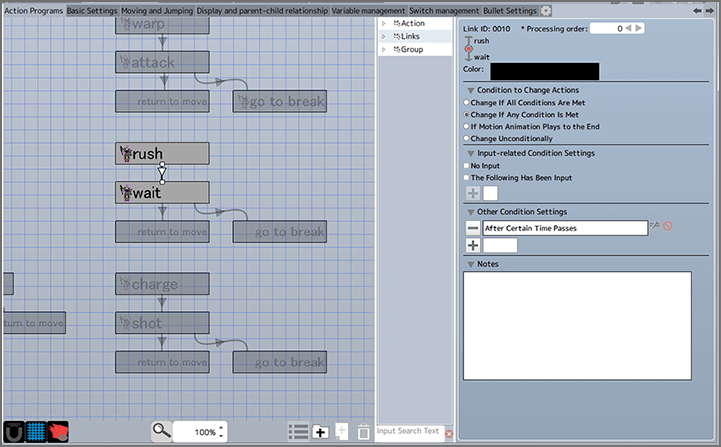Collapse Other Condition Settings section
Viewport: 721px width, 447px height.
point(471,212)
